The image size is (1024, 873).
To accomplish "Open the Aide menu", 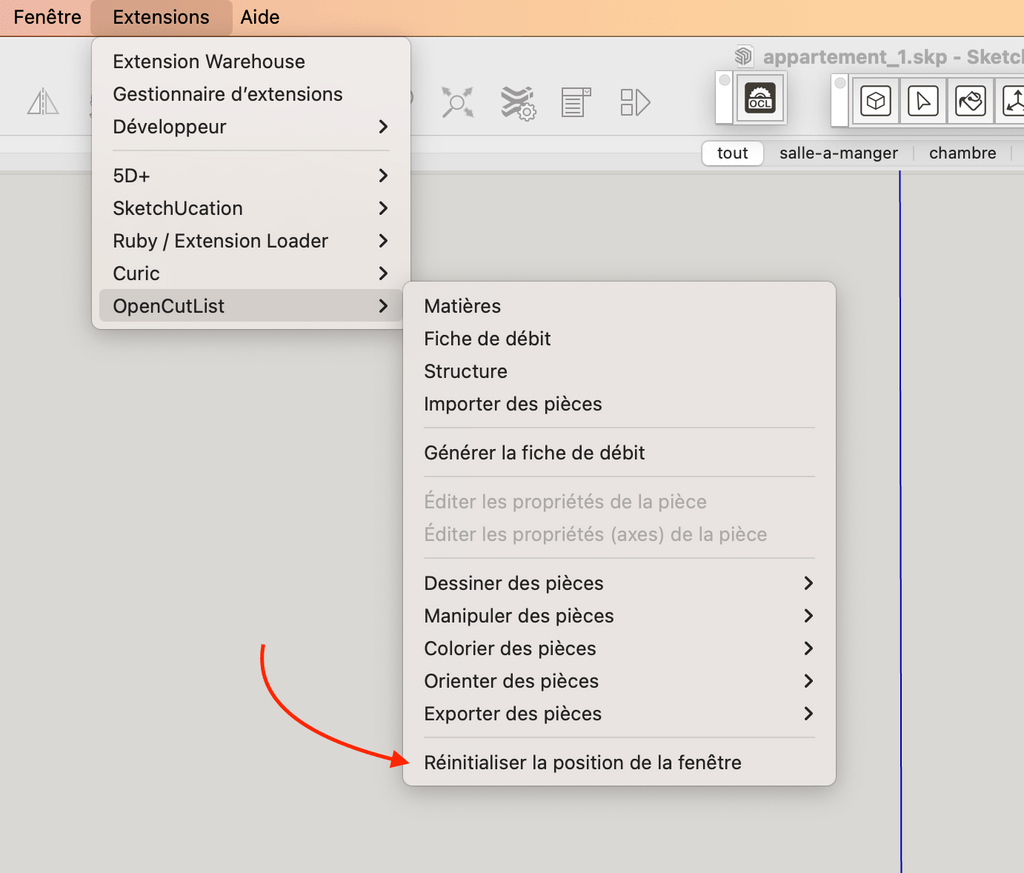I will click(x=260, y=17).
